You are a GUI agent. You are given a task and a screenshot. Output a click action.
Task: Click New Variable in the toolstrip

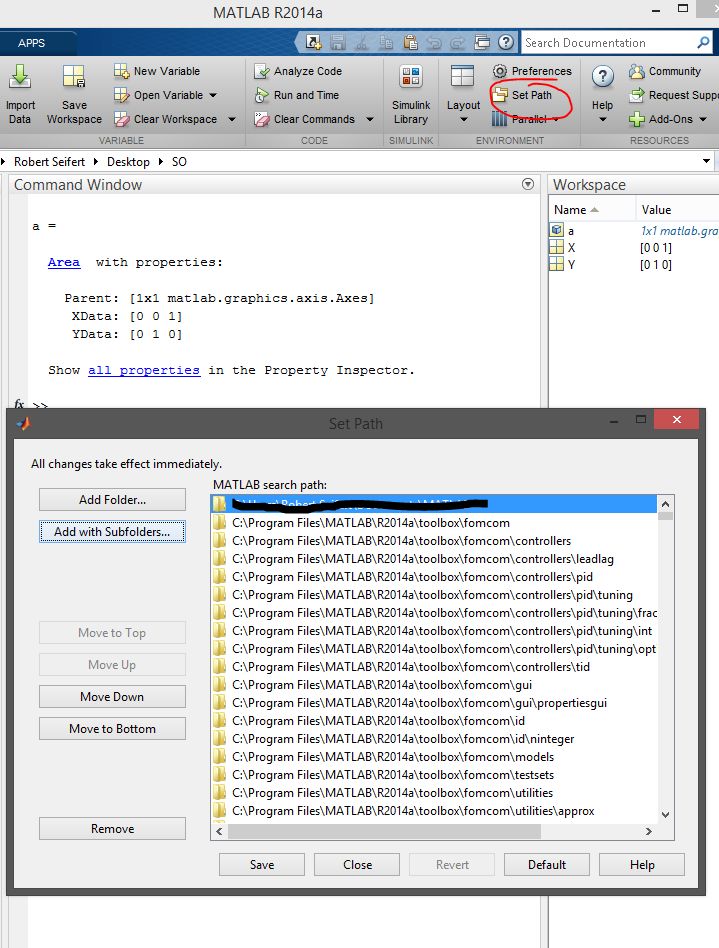pyautogui.click(x=157, y=71)
